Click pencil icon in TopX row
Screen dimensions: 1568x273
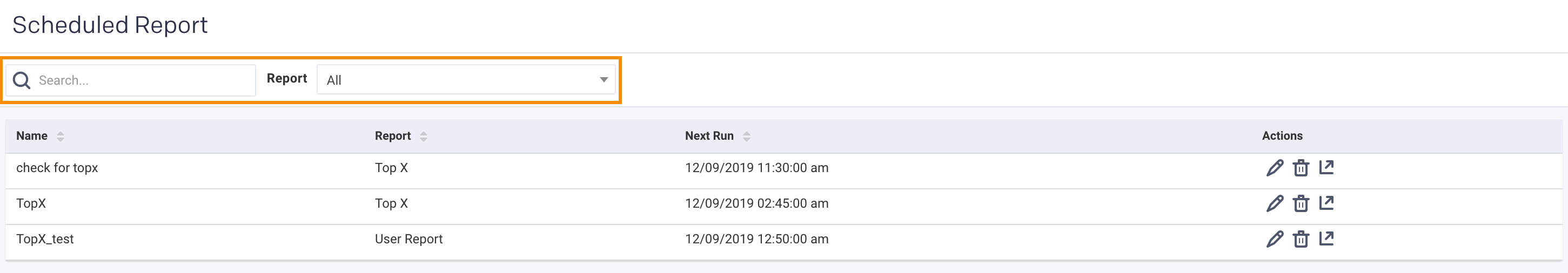tap(1275, 203)
